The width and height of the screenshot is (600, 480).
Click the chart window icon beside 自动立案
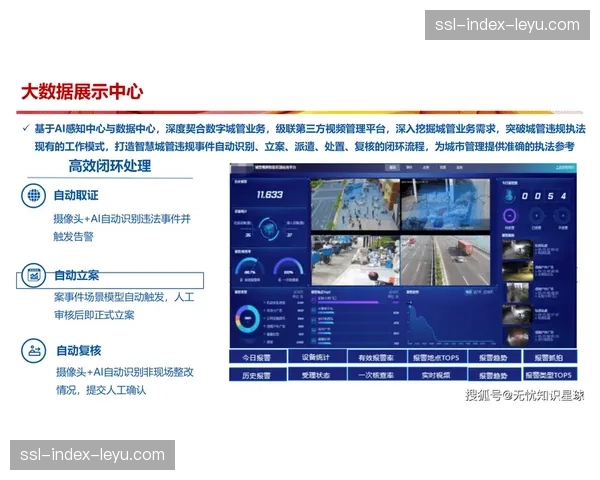click(34, 275)
